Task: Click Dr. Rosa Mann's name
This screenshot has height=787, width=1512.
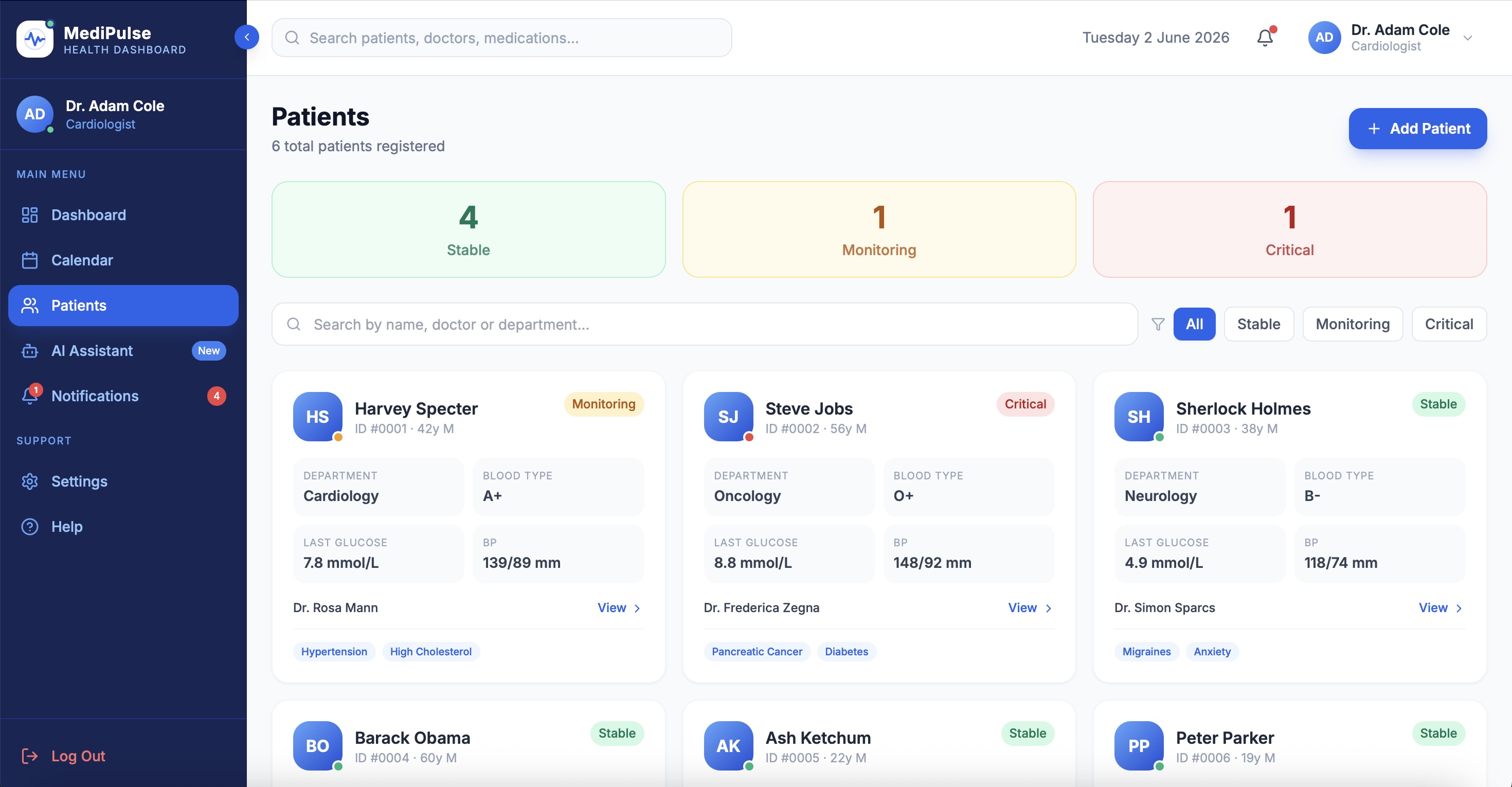Action: [x=335, y=608]
